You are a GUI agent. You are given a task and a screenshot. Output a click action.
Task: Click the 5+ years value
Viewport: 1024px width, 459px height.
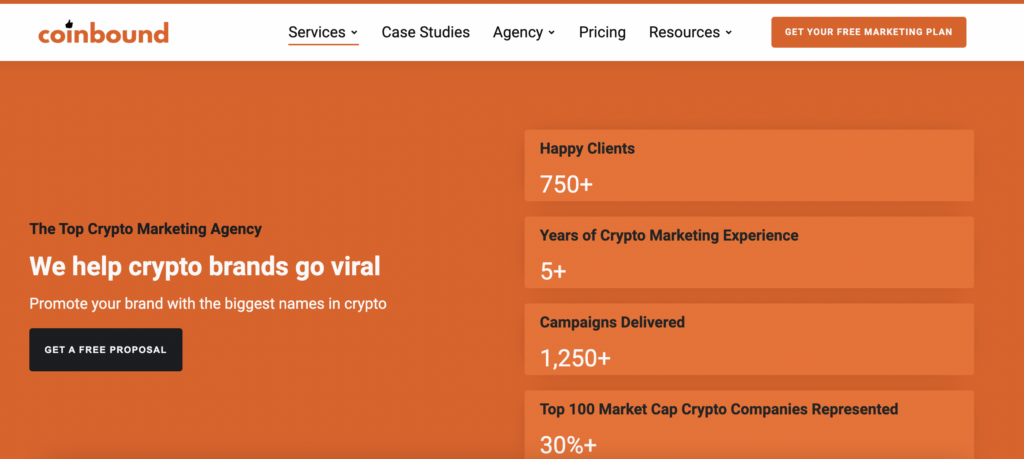[553, 272]
